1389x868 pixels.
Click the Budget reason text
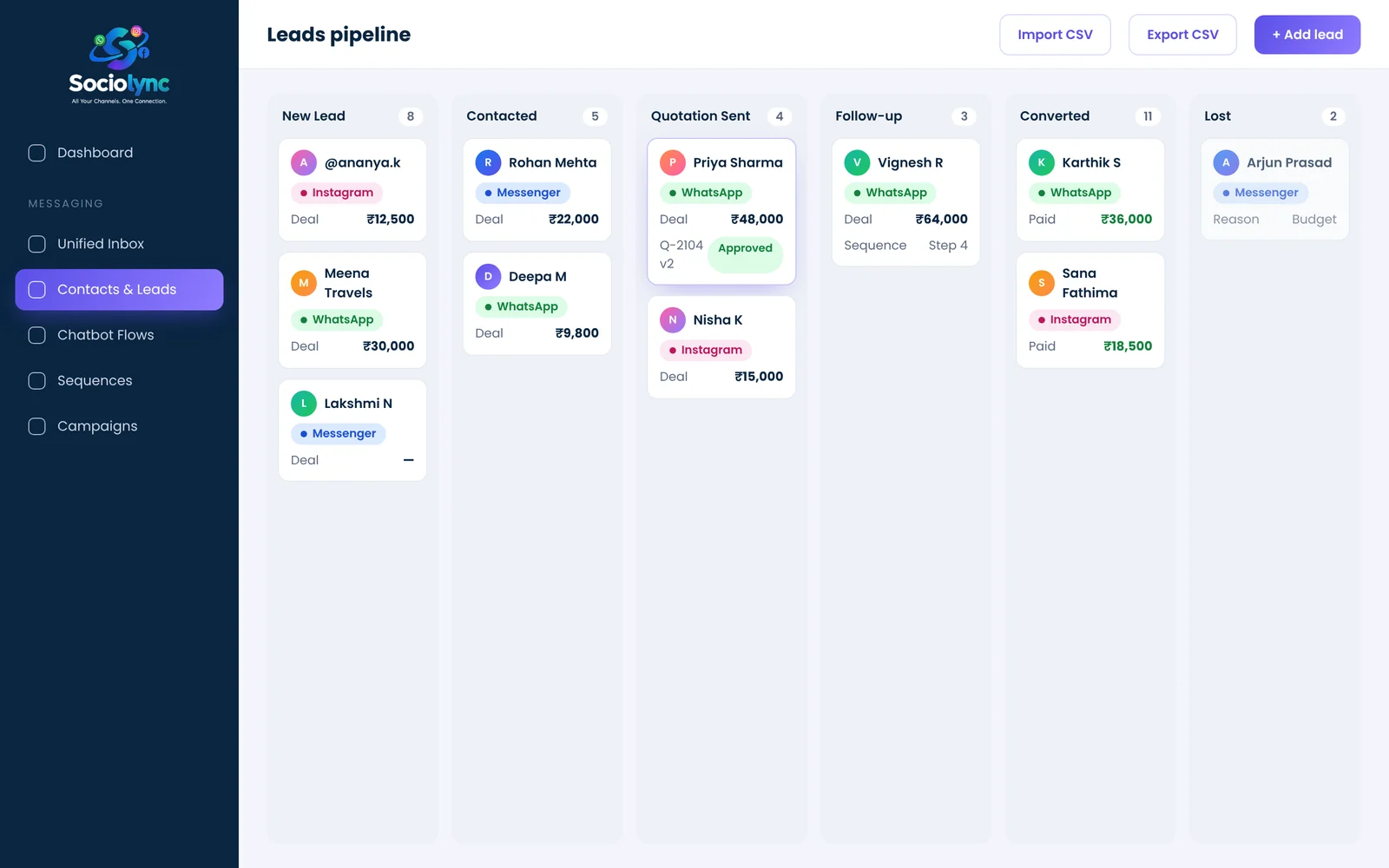[1313, 220]
